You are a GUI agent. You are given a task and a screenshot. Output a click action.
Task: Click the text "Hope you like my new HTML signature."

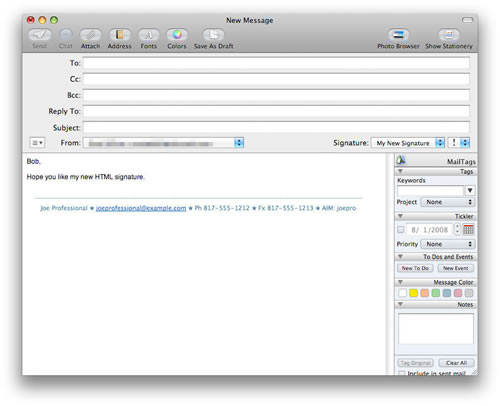coord(86,177)
